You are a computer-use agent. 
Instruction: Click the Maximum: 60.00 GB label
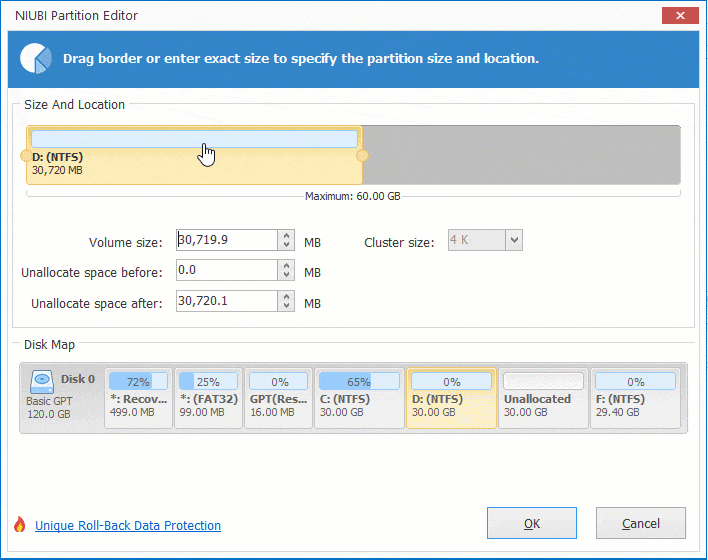[x=353, y=196]
